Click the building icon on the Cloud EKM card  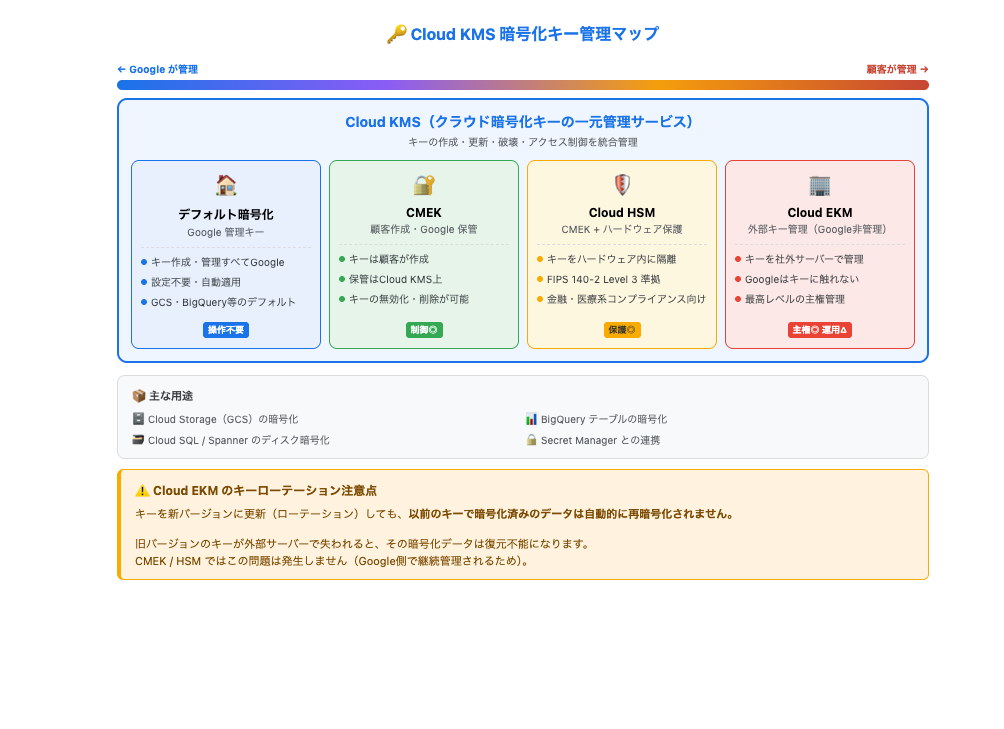click(820, 185)
